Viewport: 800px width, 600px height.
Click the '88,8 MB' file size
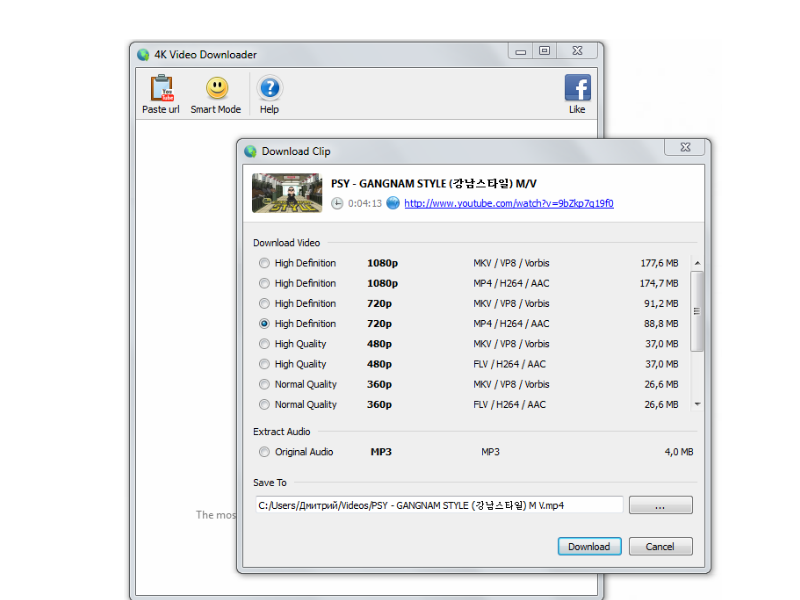[x=661, y=323]
